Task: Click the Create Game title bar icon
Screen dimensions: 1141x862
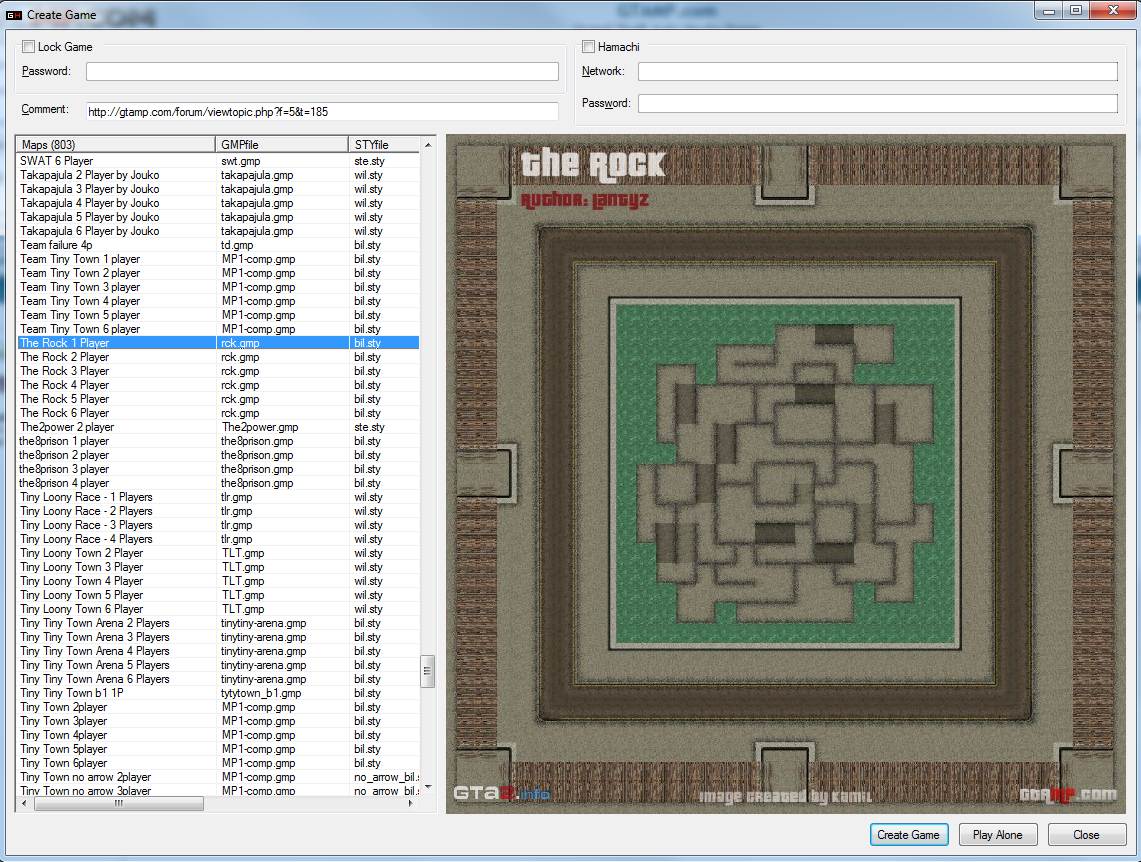Action: coord(14,14)
